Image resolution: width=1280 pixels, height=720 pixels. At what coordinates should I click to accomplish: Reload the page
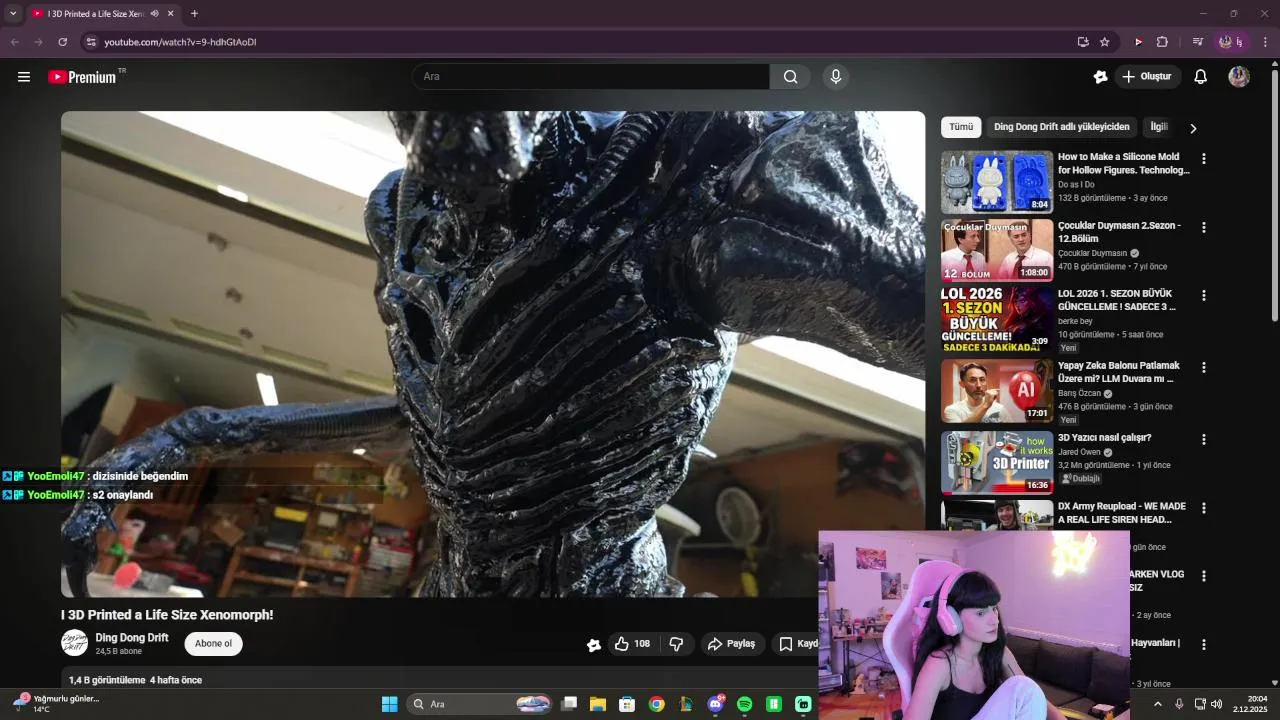tap(62, 42)
